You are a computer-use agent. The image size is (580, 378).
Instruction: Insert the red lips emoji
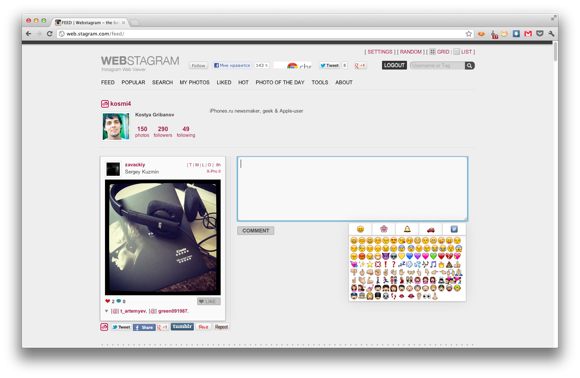point(411,296)
